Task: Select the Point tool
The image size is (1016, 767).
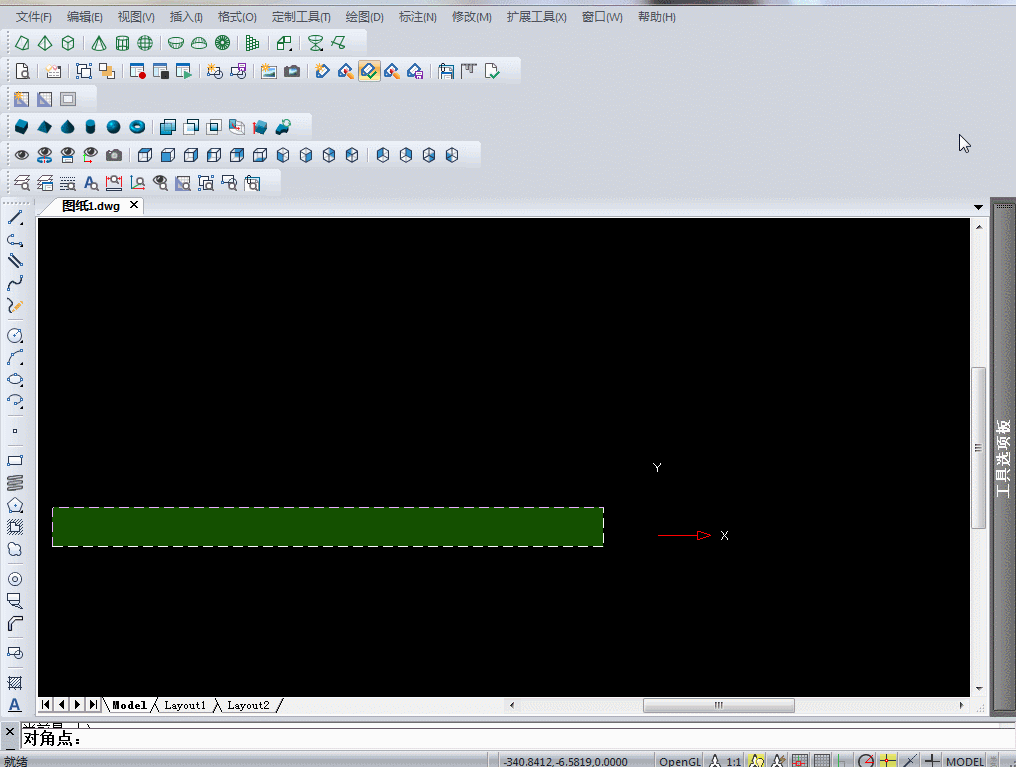Action: [x=15, y=431]
